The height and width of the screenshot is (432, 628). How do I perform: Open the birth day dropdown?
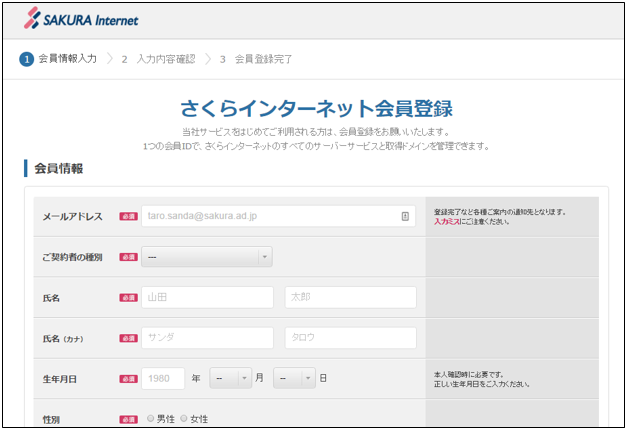coord(294,378)
